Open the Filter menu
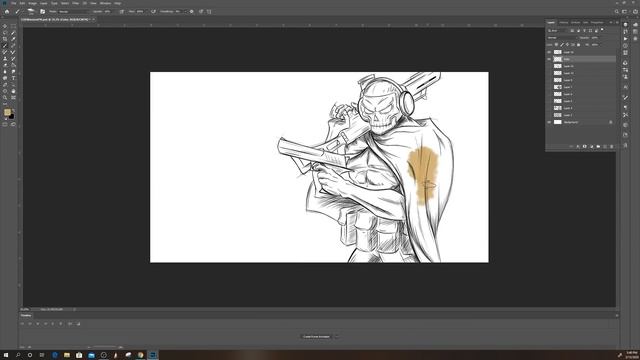The height and width of the screenshot is (360, 640). 76,3
